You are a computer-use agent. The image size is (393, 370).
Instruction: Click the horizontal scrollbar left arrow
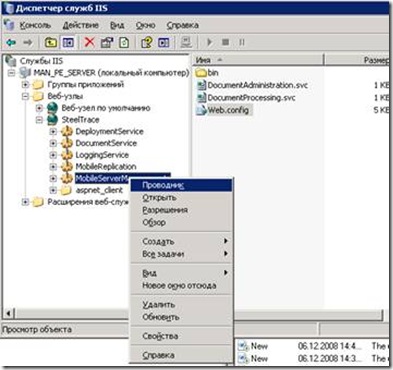click(8, 314)
